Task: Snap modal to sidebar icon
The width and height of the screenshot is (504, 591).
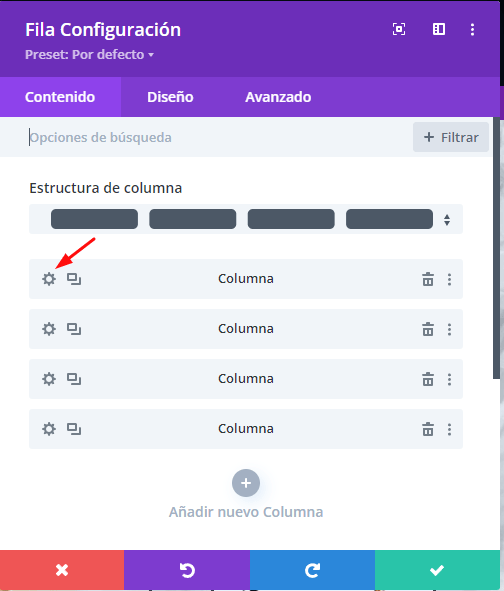Action: coord(439,29)
